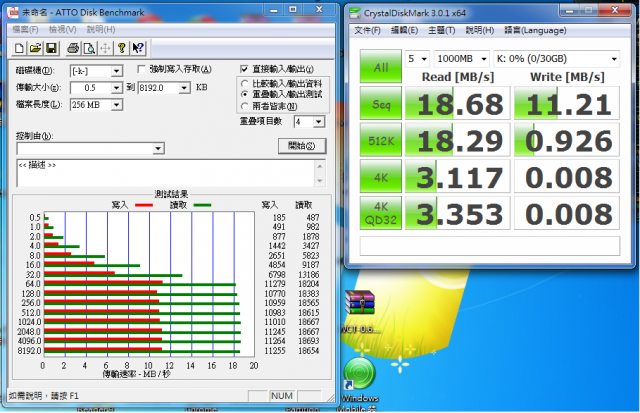
Task: Open the 檢視(V) menu in ATTO
Action: coord(62,29)
